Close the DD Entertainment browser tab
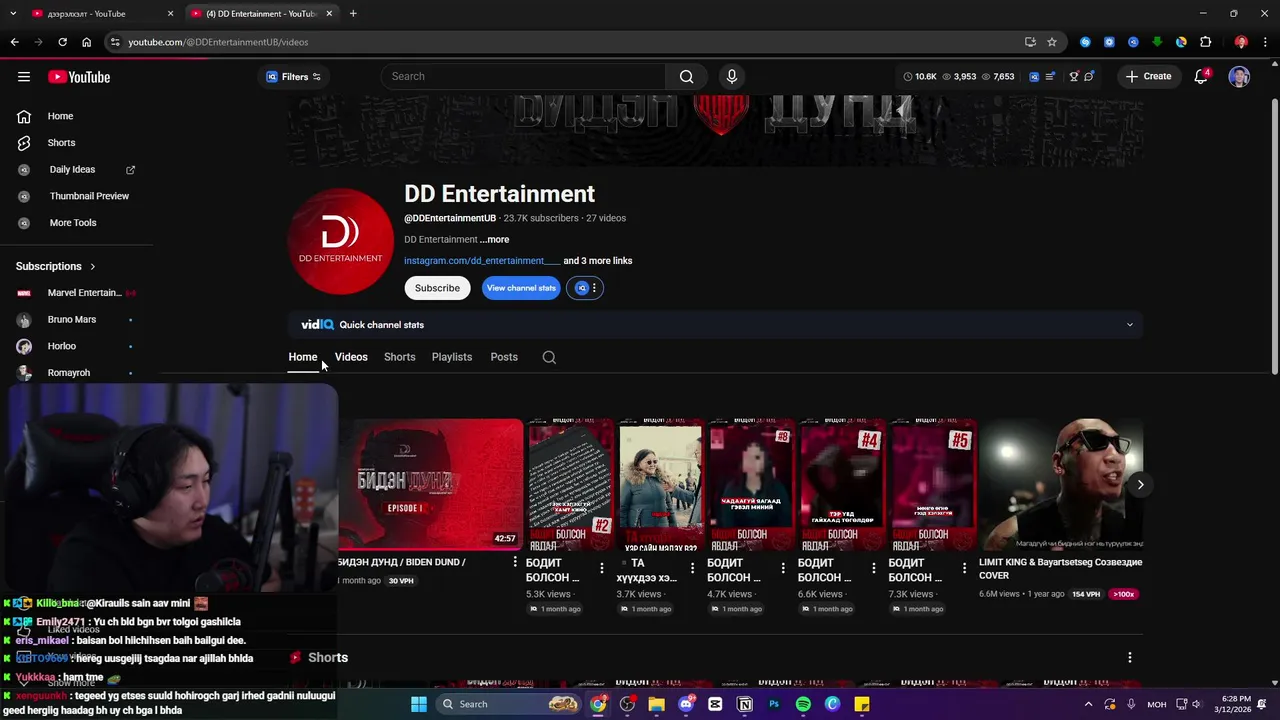Image resolution: width=1280 pixels, height=720 pixels. pos(329,14)
